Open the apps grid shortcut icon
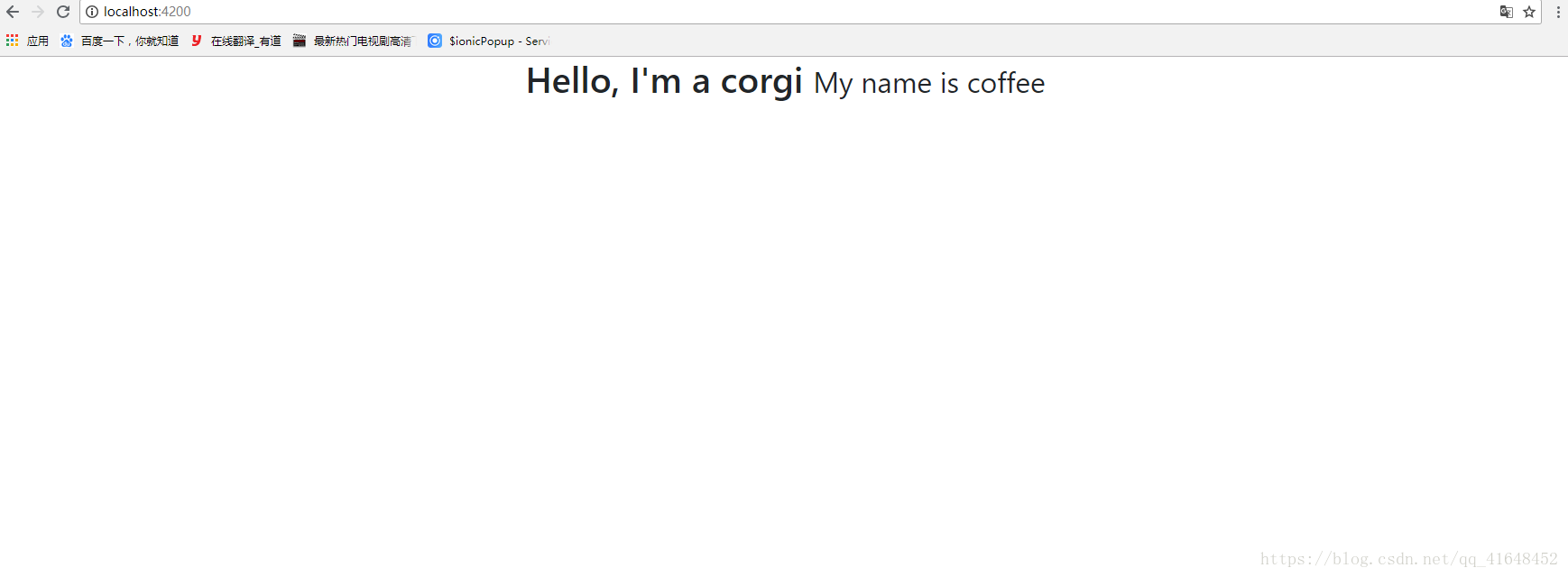 click(x=12, y=41)
